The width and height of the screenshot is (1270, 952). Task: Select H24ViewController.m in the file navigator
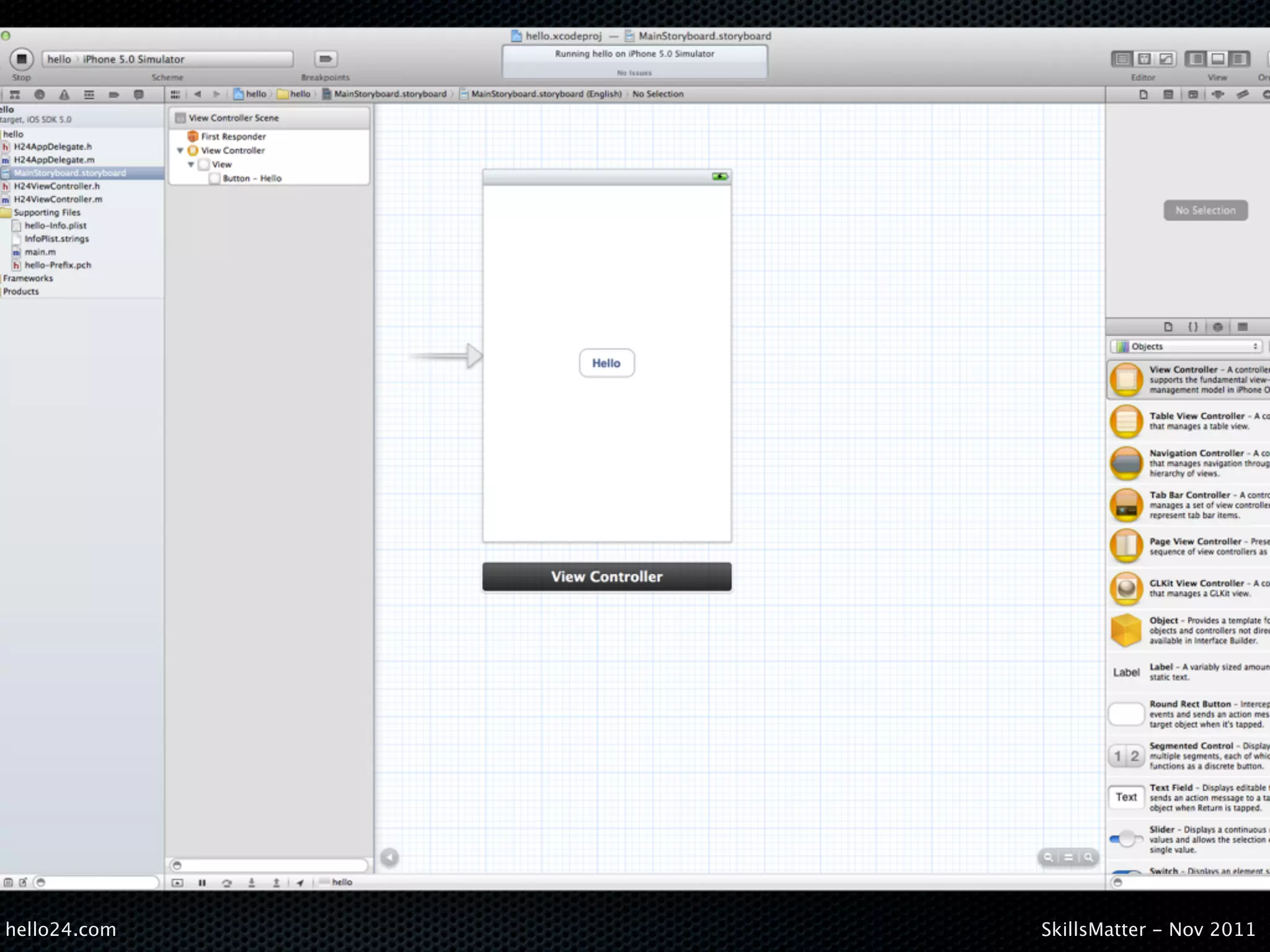pyautogui.click(x=58, y=200)
